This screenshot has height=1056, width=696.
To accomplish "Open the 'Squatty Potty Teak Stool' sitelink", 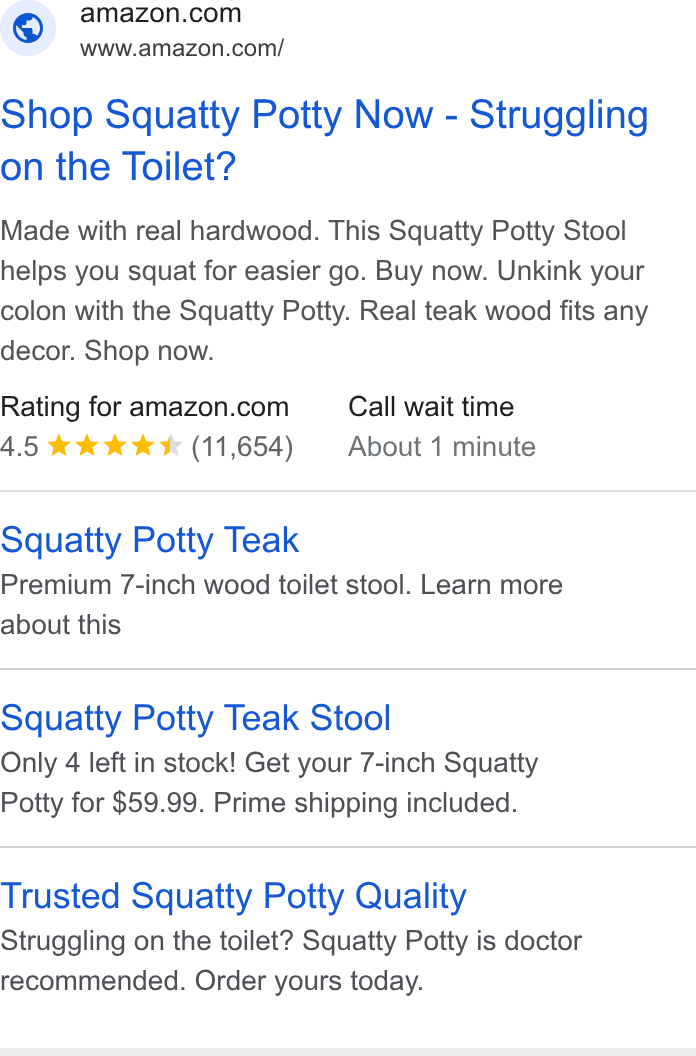I will coord(195,718).
